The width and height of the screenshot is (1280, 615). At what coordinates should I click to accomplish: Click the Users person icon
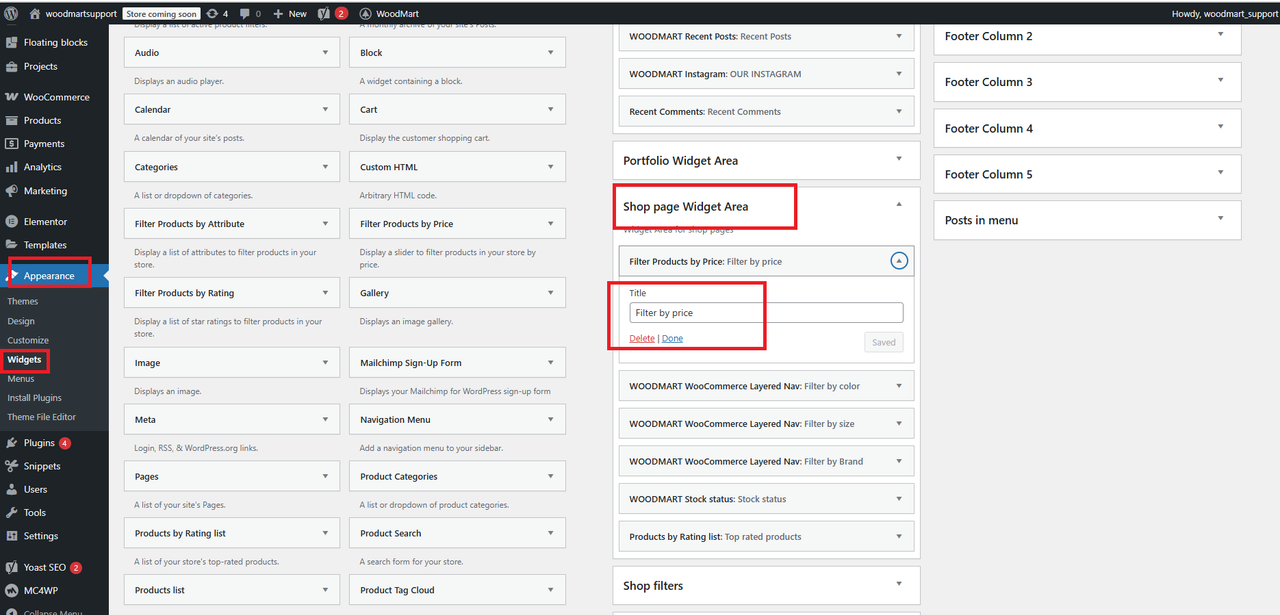pyautogui.click(x=11, y=490)
